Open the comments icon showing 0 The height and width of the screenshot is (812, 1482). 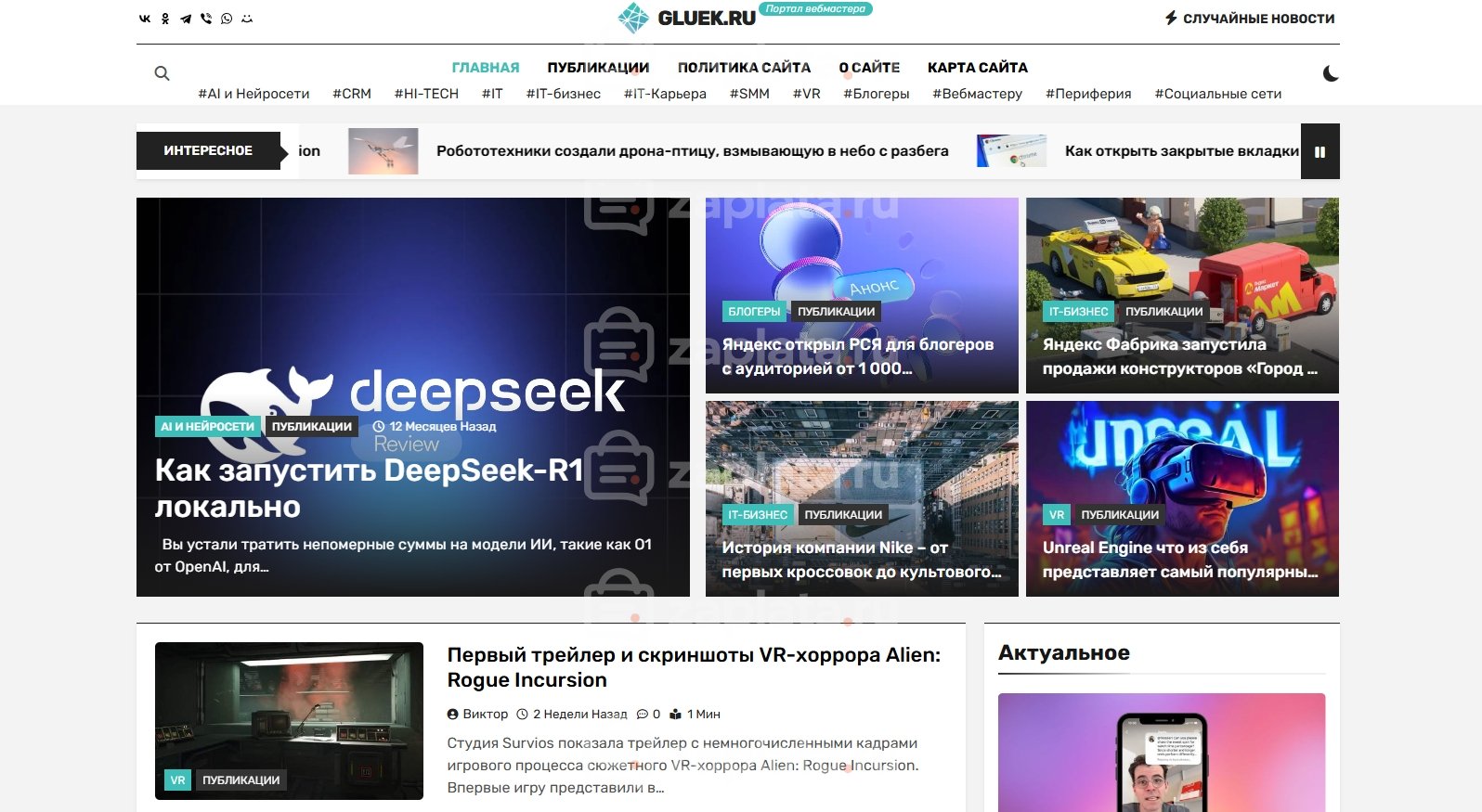[643, 715]
